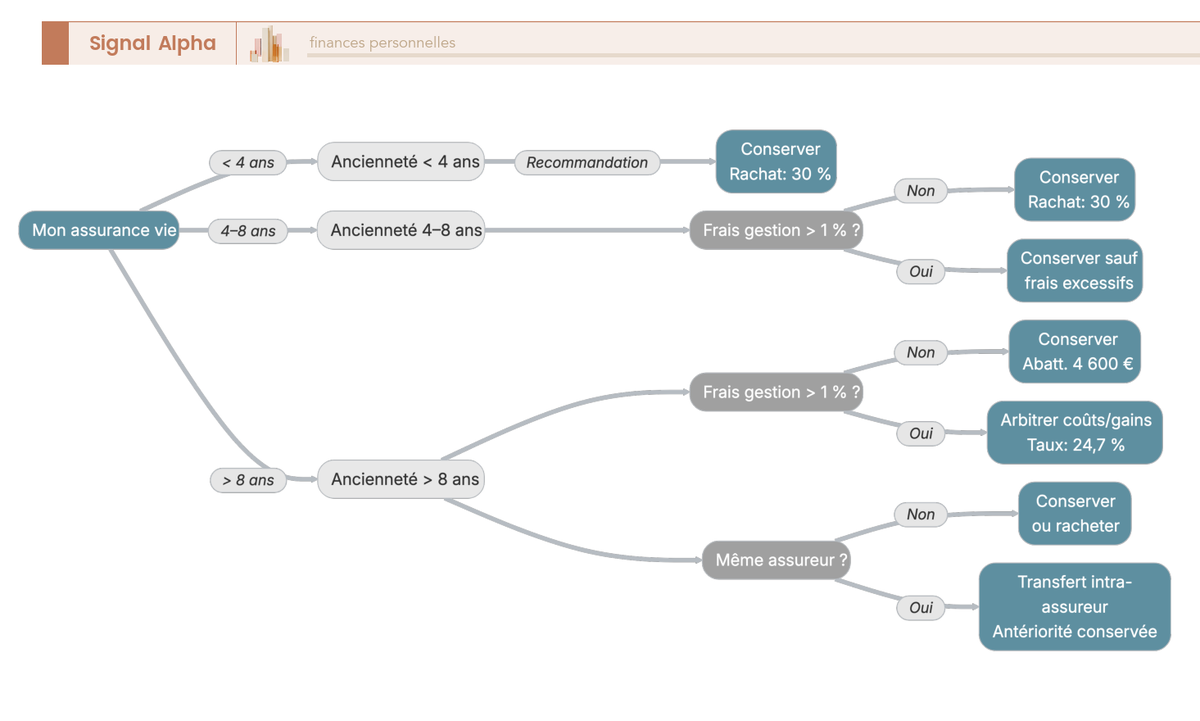Select the Conserver sauf frais excessifs outcome

(x=1075, y=270)
